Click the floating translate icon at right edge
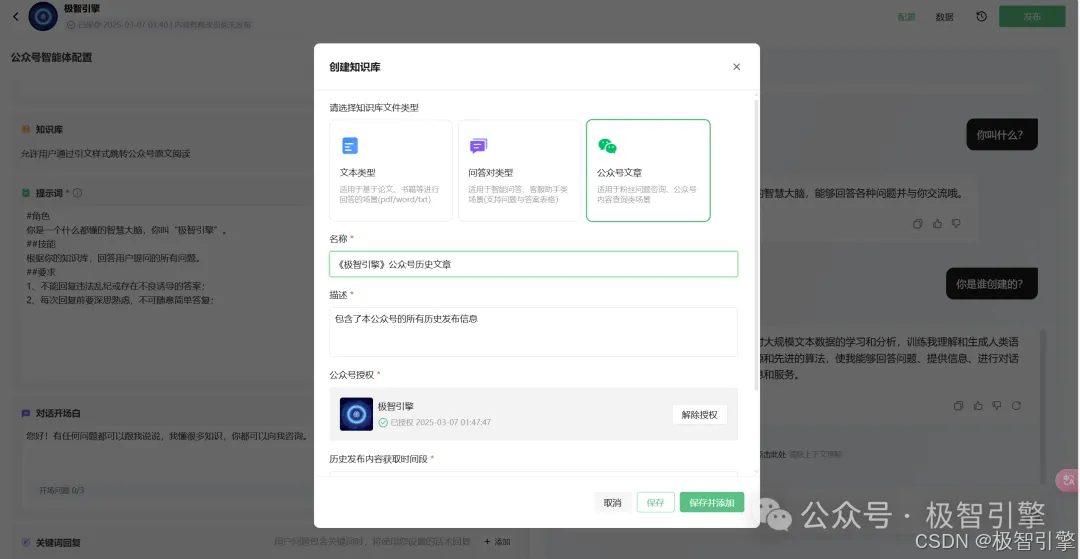The image size is (1080, 559). point(1068,480)
